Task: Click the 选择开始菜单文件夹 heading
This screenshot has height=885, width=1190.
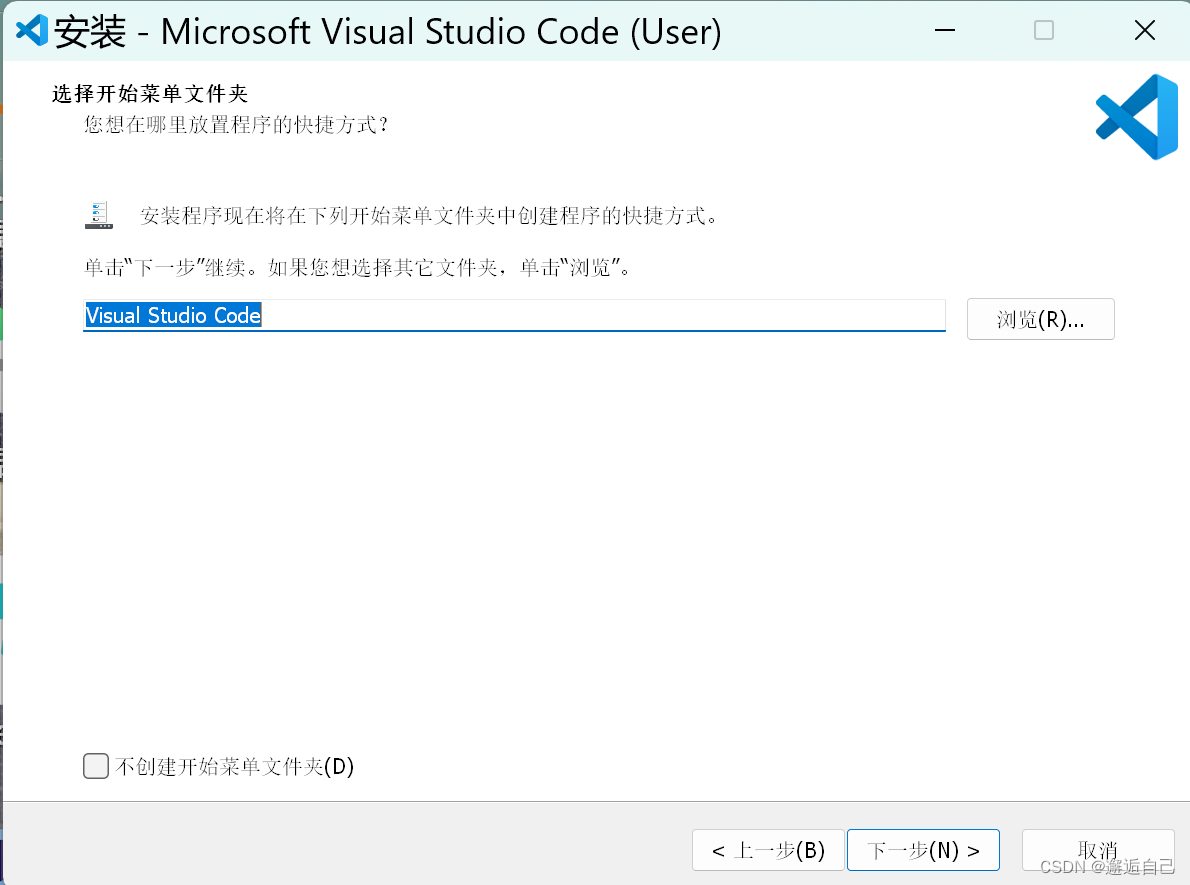Action: coord(150,93)
